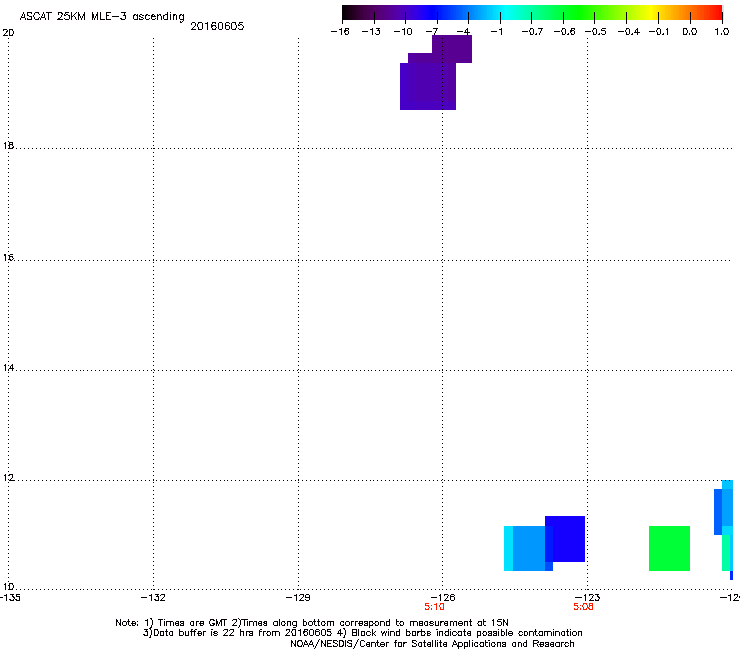Screen dimensions: 740x650
Task: Click the large purple data block near 19N
Action: coord(428,86)
